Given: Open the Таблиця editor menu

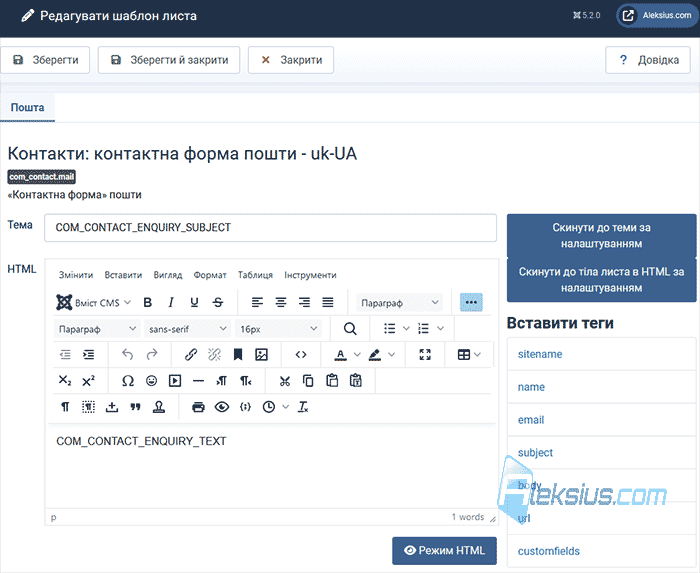Looking at the screenshot, I should click(255, 275).
